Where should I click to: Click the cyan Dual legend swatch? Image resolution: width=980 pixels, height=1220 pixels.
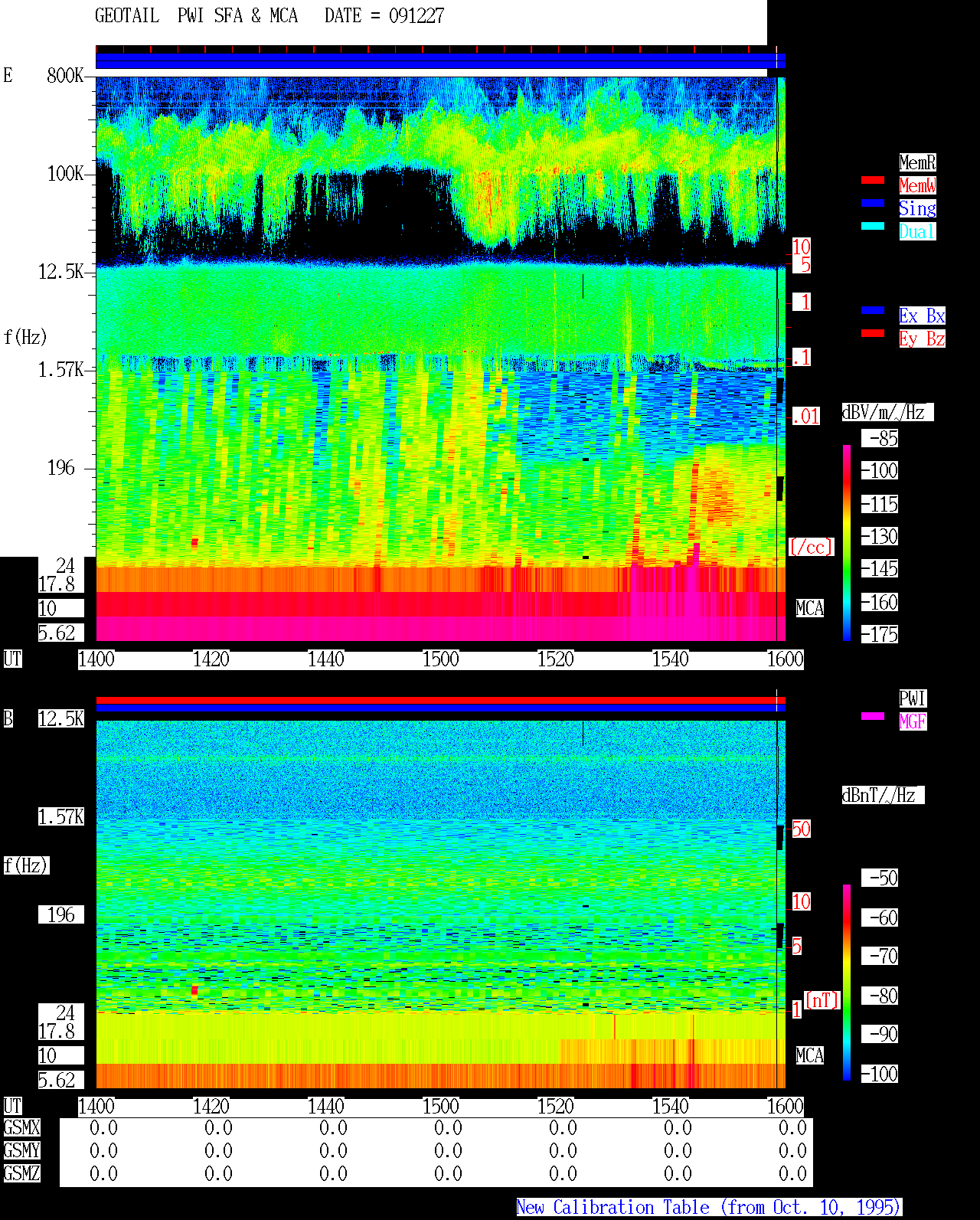coord(873,226)
